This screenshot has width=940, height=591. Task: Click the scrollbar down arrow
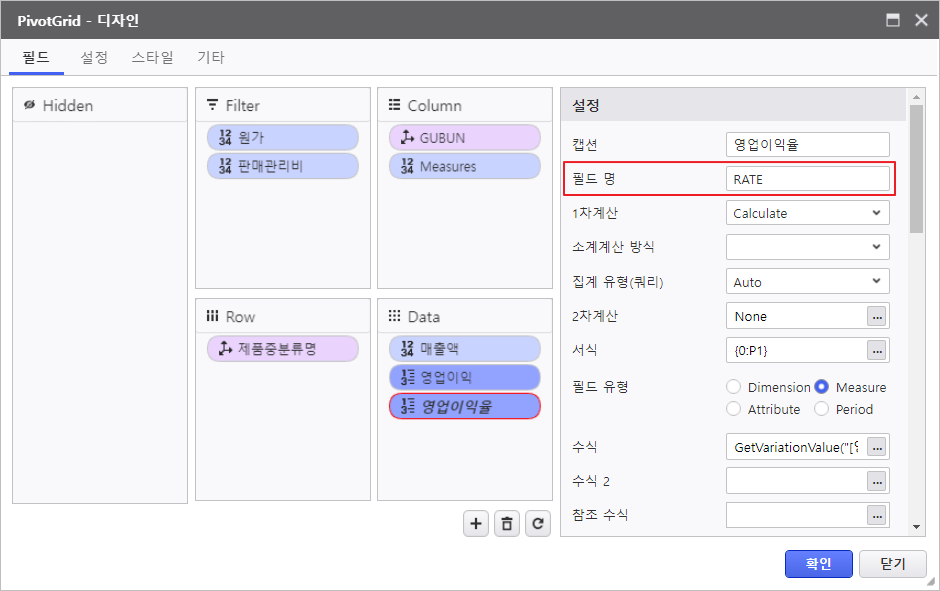point(916,527)
